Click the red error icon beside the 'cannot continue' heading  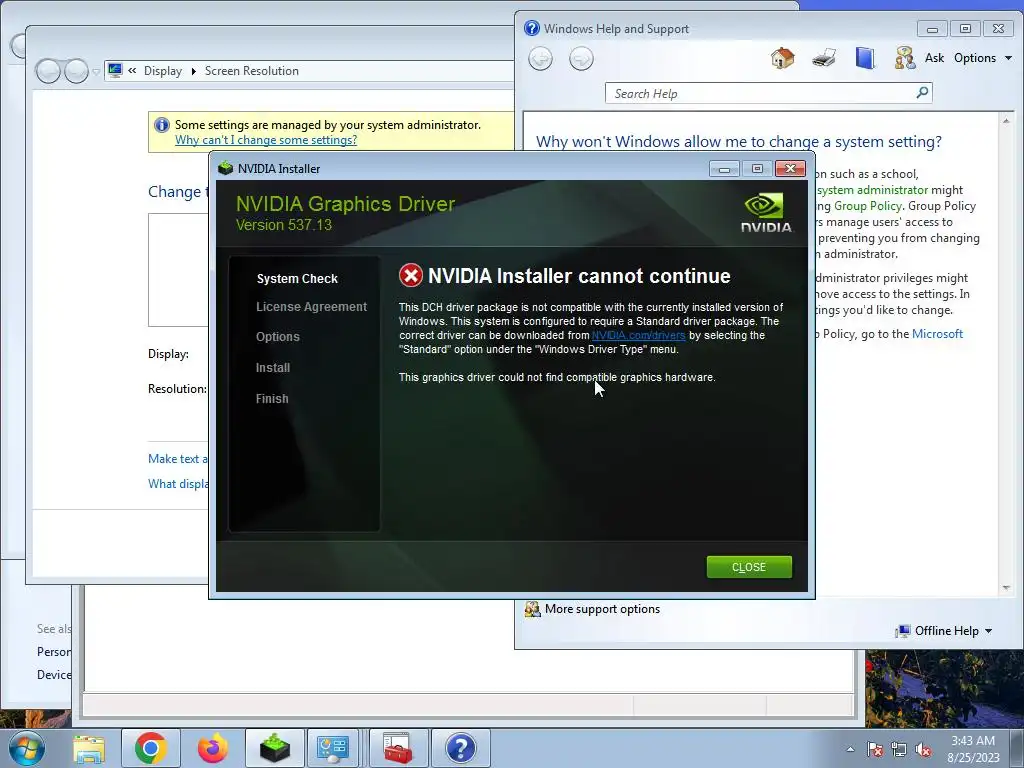pos(411,276)
